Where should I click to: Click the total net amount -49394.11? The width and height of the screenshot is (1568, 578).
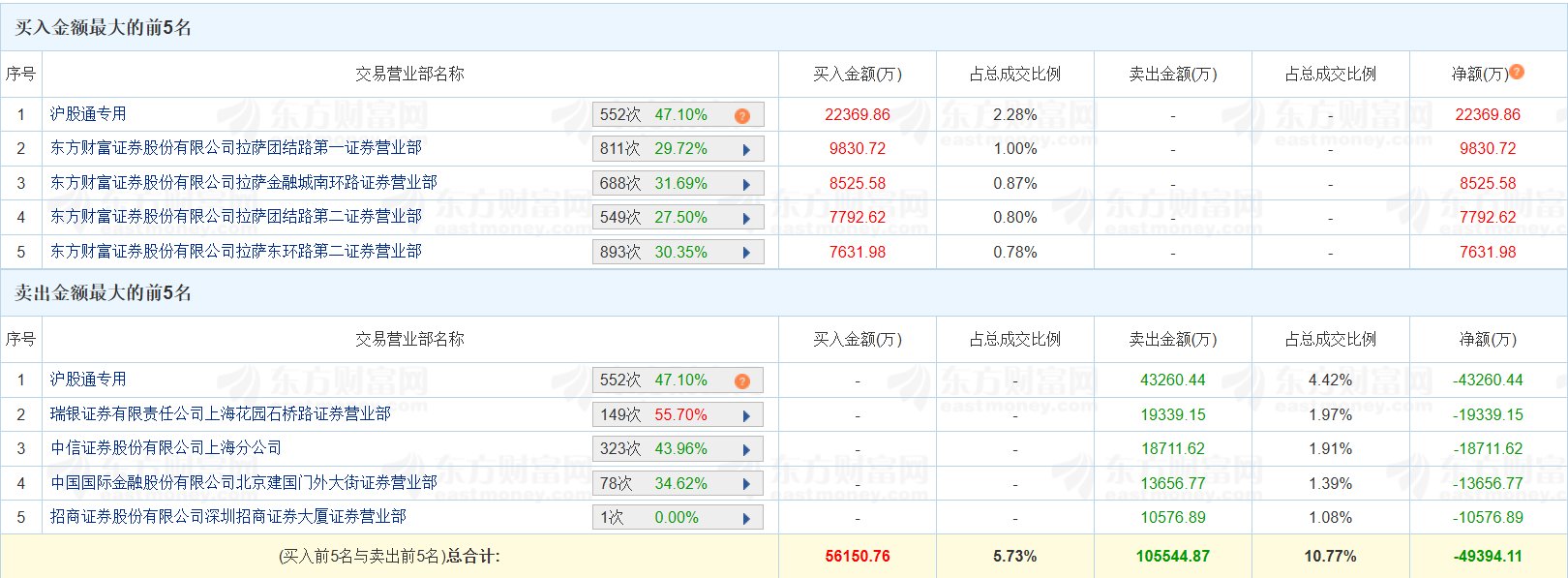(1488, 557)
